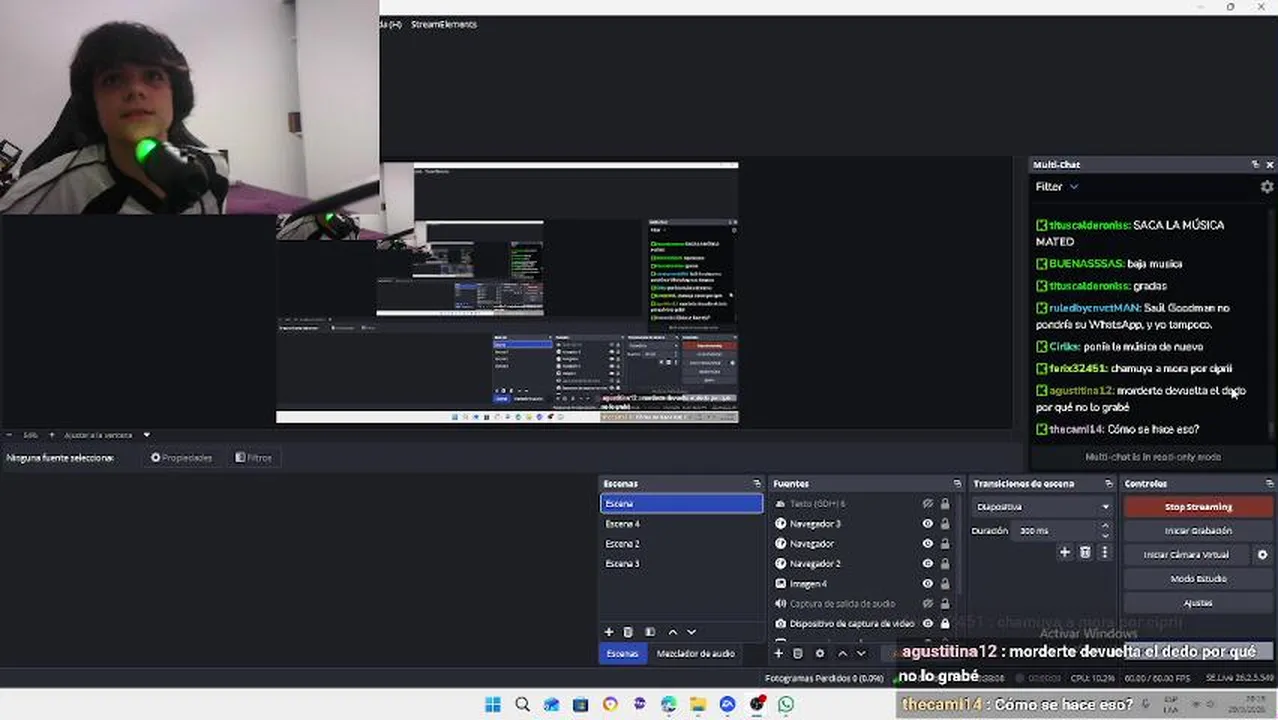The height and width of the screenshot is (720, 1278).
Task: Delete transition with trash icon
Action: pos(1085,552)
